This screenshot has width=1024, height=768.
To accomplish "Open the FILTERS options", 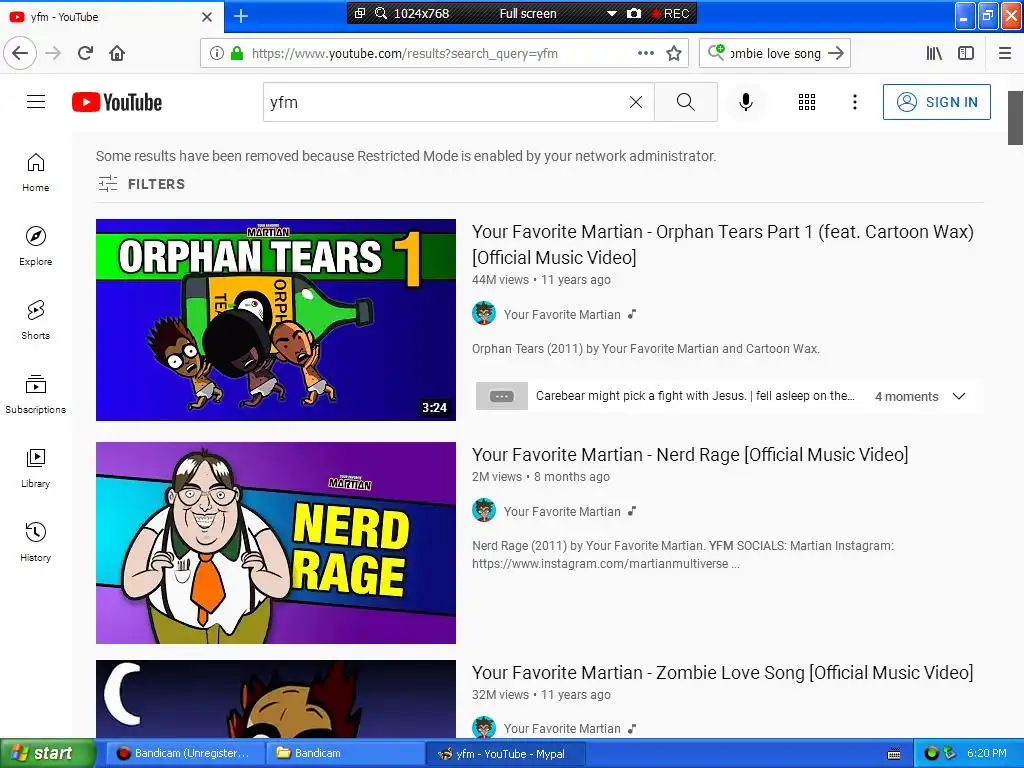I will tap(142, 184).
